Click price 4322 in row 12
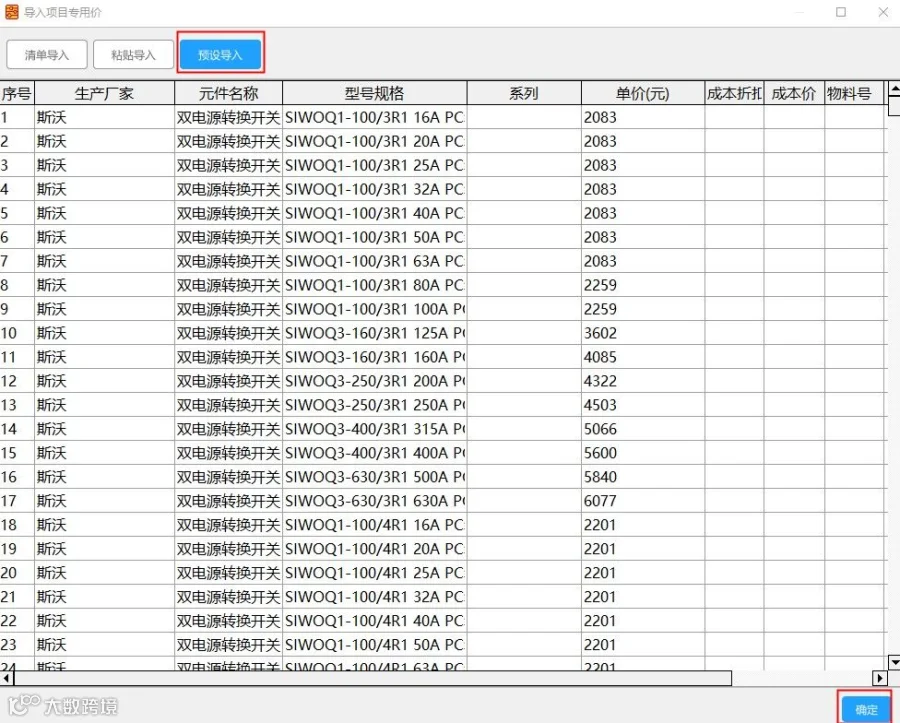Image resolution: width=900 pixels, height=723 pixels. 643,381
